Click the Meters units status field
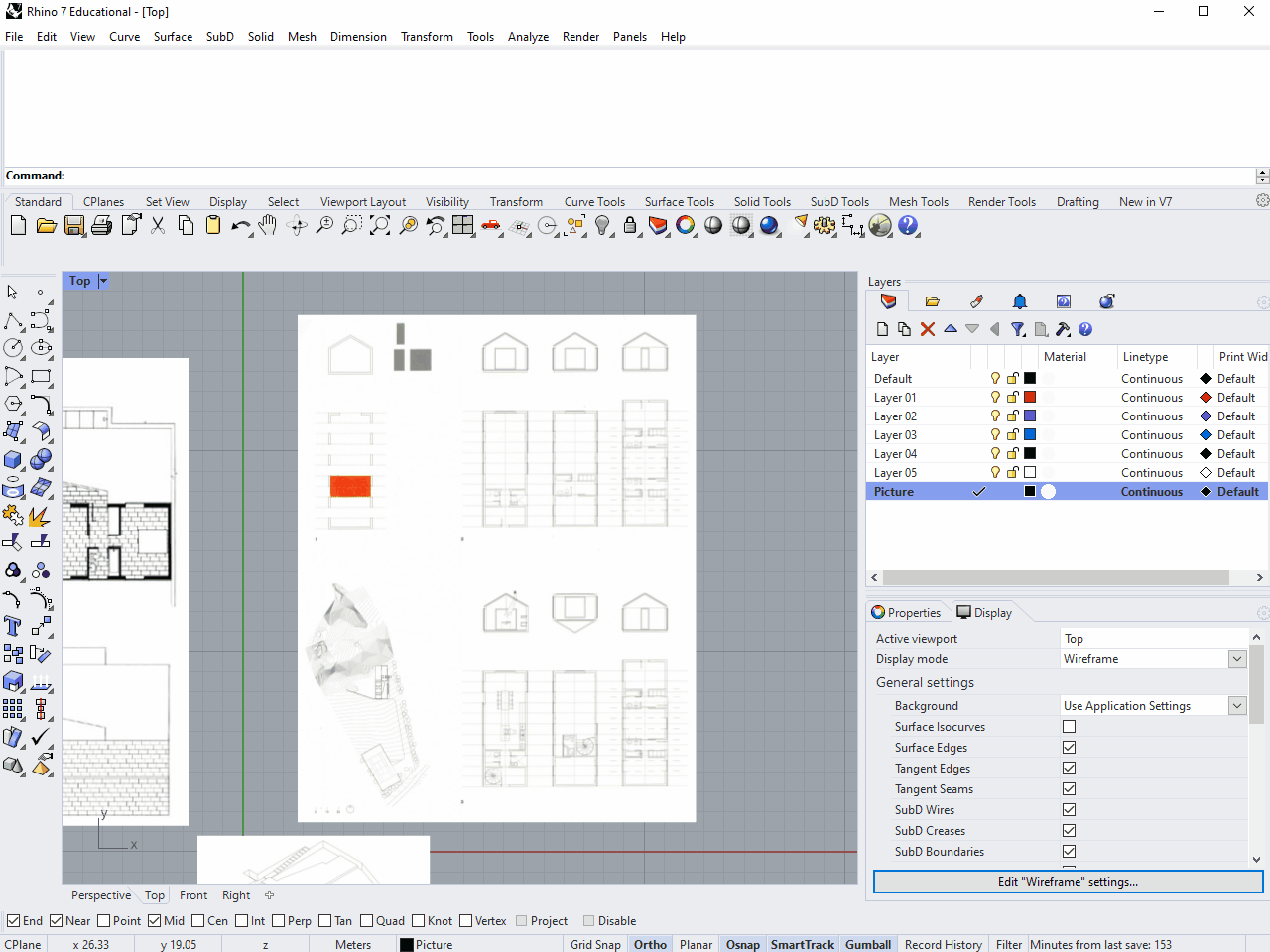Screen dimensions: 1270x952 tap(353, 945)
